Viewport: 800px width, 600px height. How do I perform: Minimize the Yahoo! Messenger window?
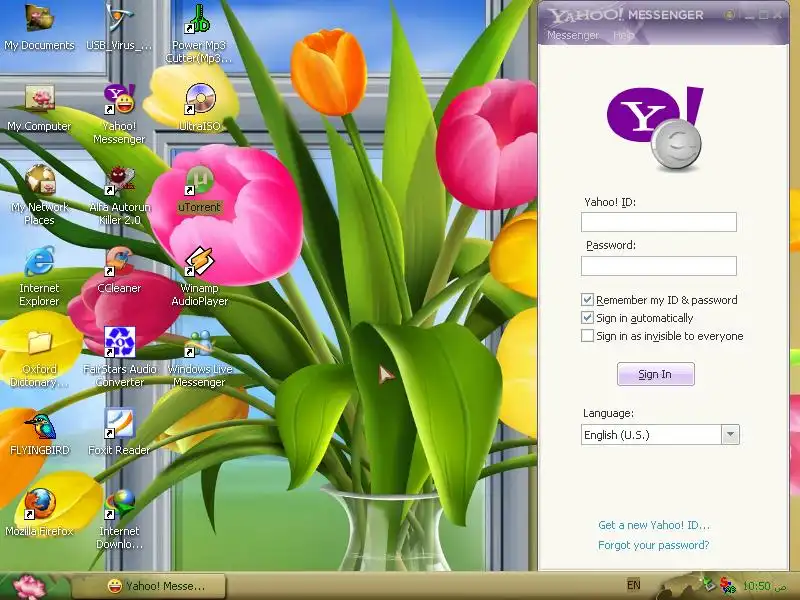749,15
